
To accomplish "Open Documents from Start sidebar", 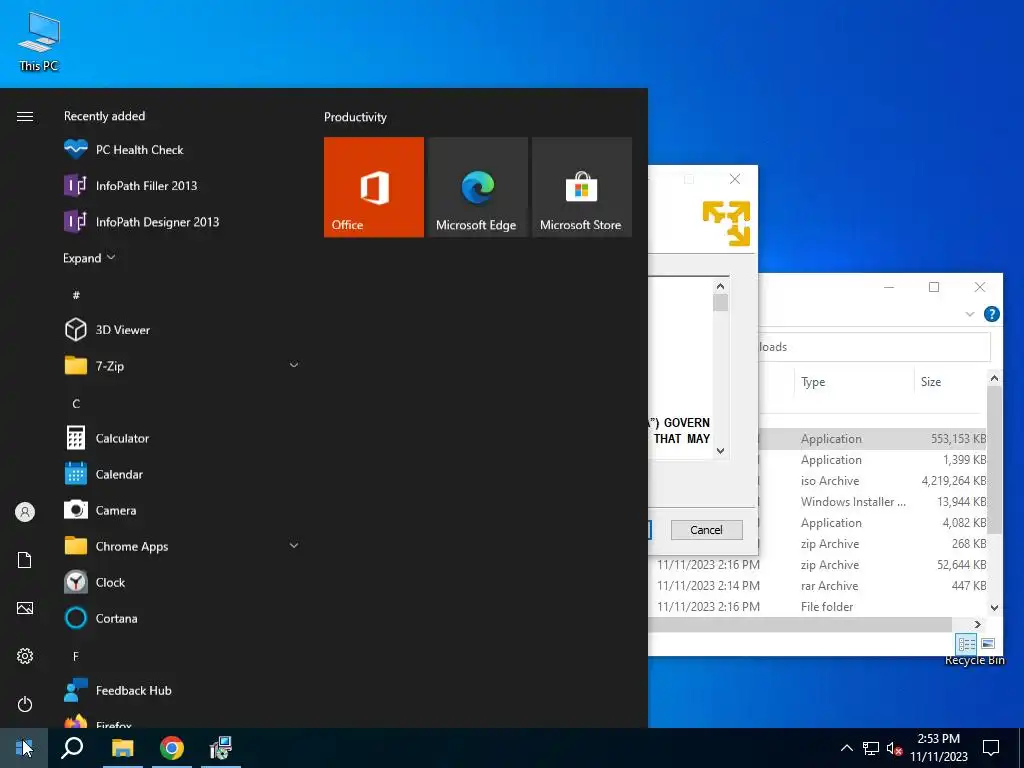I will tap(25, 560).
